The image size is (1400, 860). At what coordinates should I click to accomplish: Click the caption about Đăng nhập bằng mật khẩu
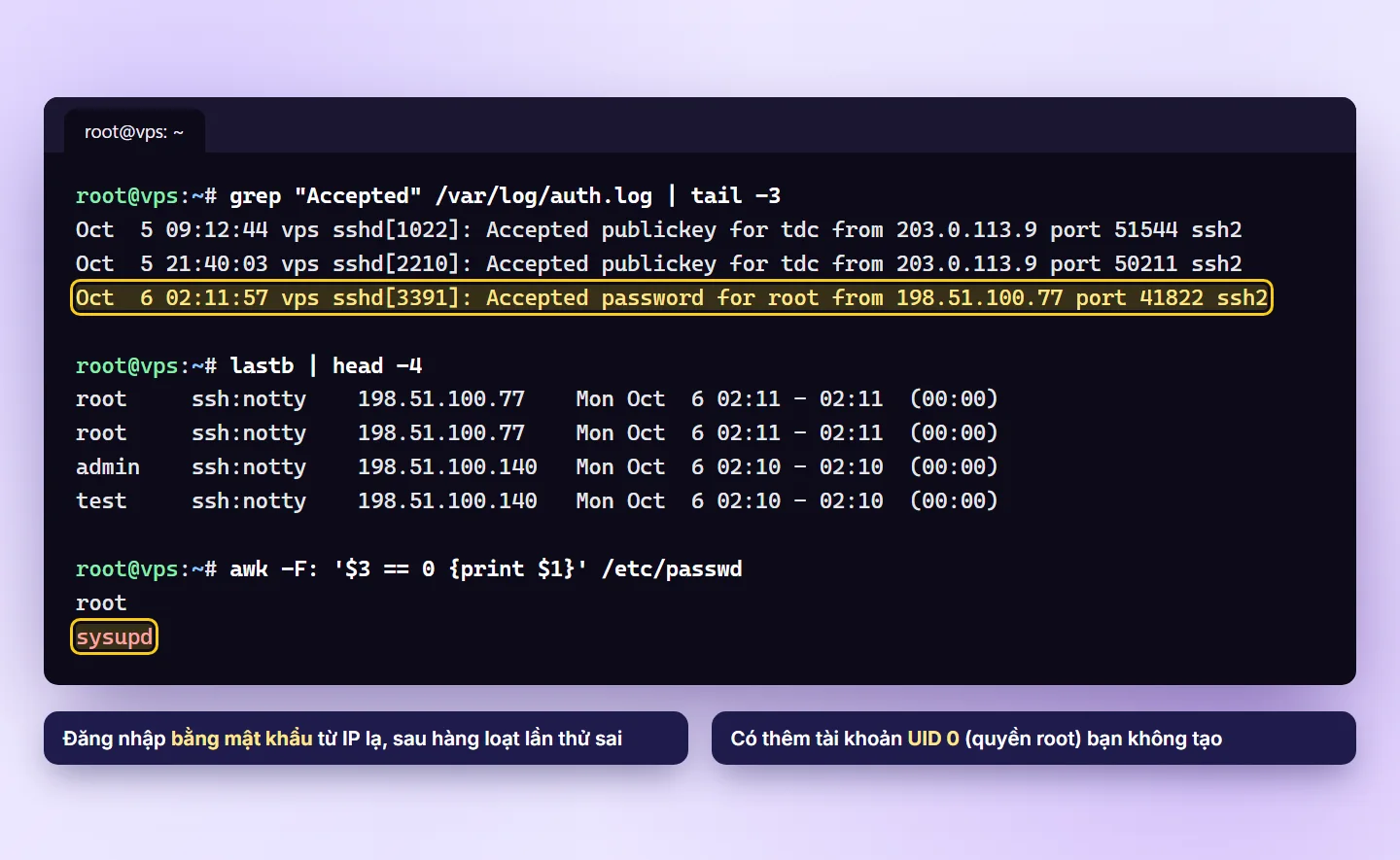366,739
